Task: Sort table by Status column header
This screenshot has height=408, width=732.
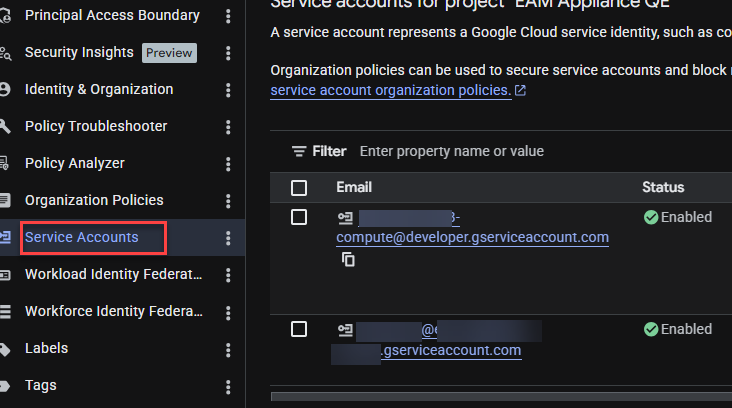Action: pos(663,187)
